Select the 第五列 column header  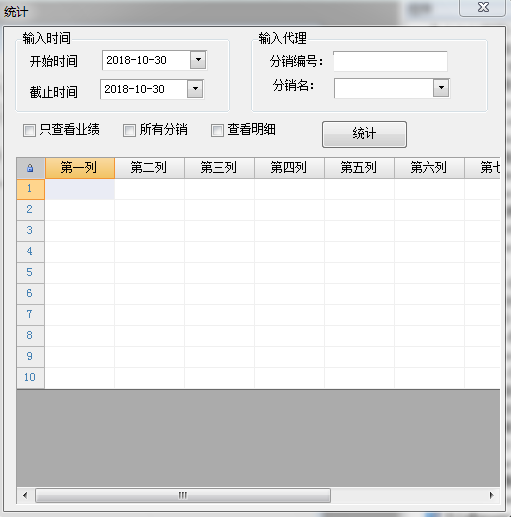359,168
